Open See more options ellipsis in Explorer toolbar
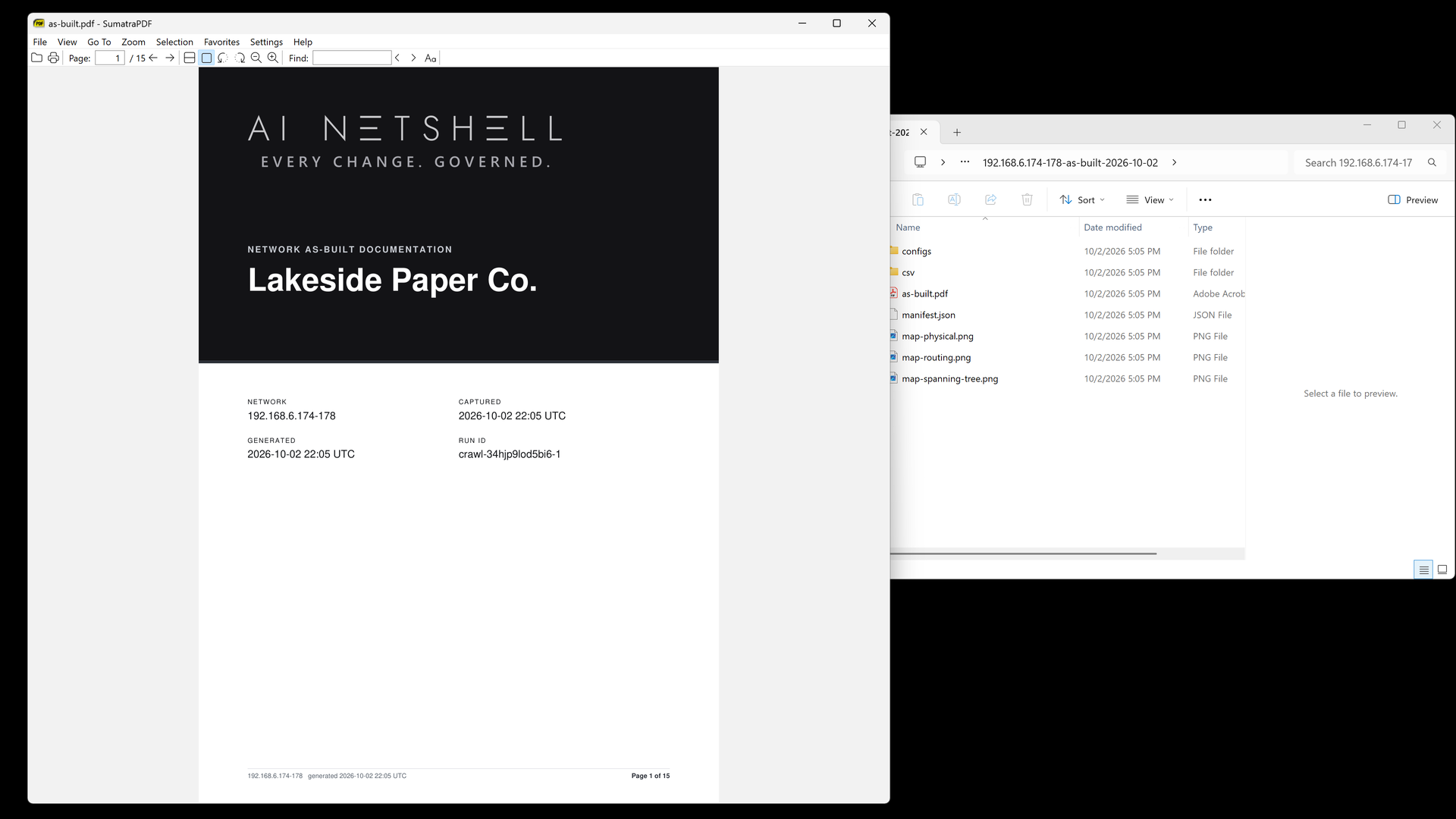The height and width of the screenshot is (819, 1456). 1205,200
